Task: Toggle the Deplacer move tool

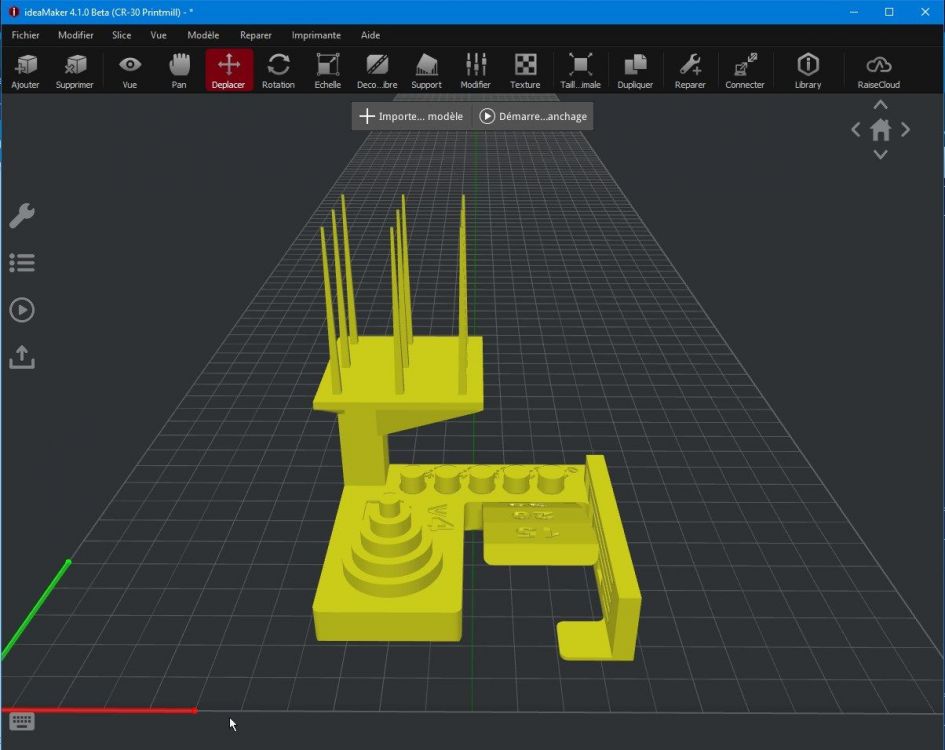Action: point(228,70)
